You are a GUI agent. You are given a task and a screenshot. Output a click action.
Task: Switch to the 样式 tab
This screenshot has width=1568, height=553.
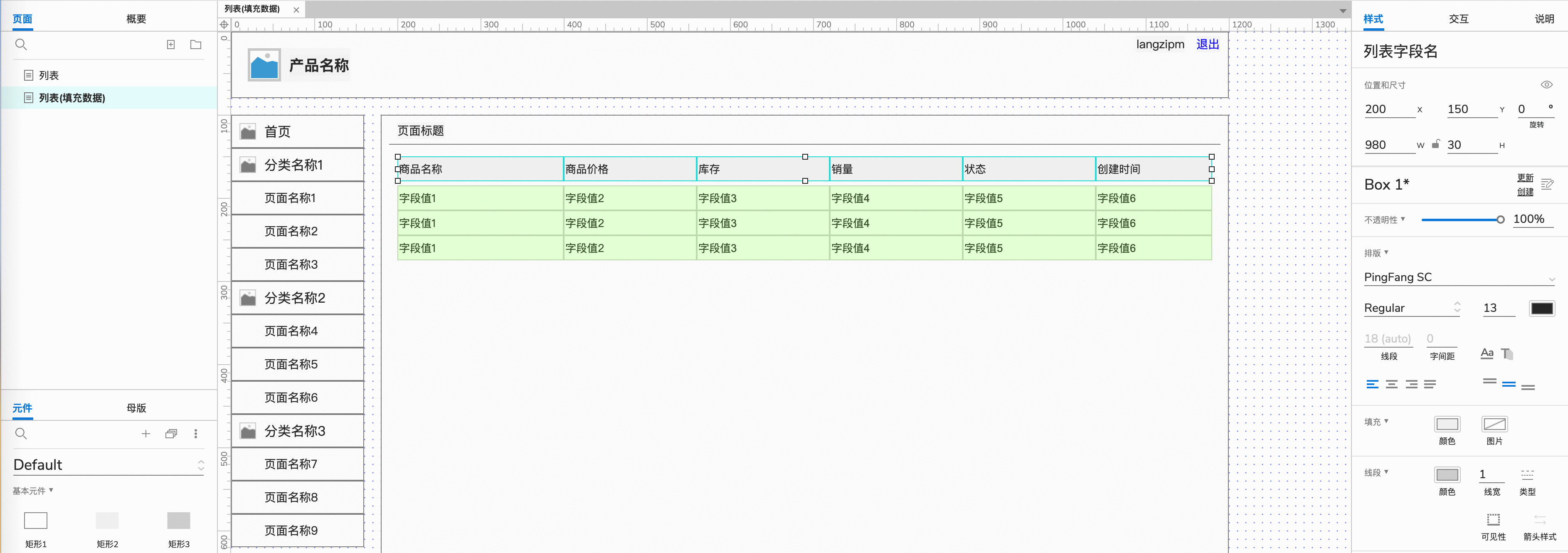(x=1373, y=19)
